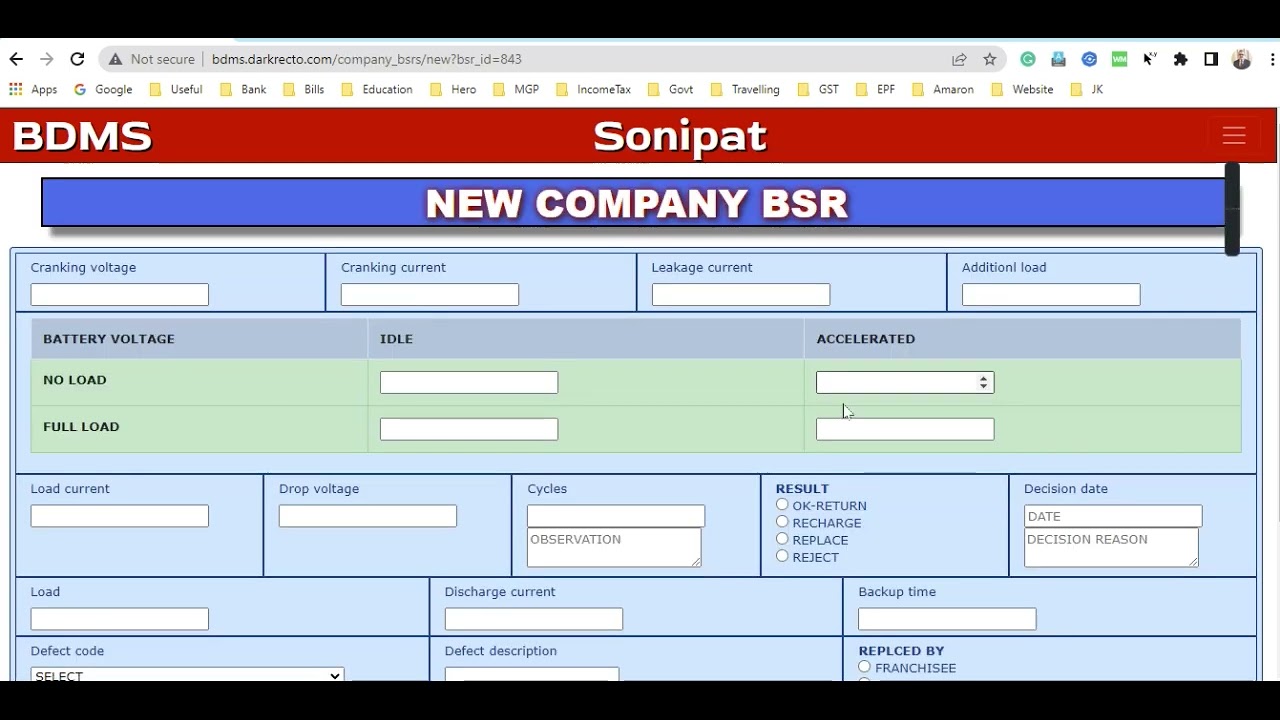Focus the Backup time field
The width and height of the screenshot is (1280, 720).
click(947, 619)
